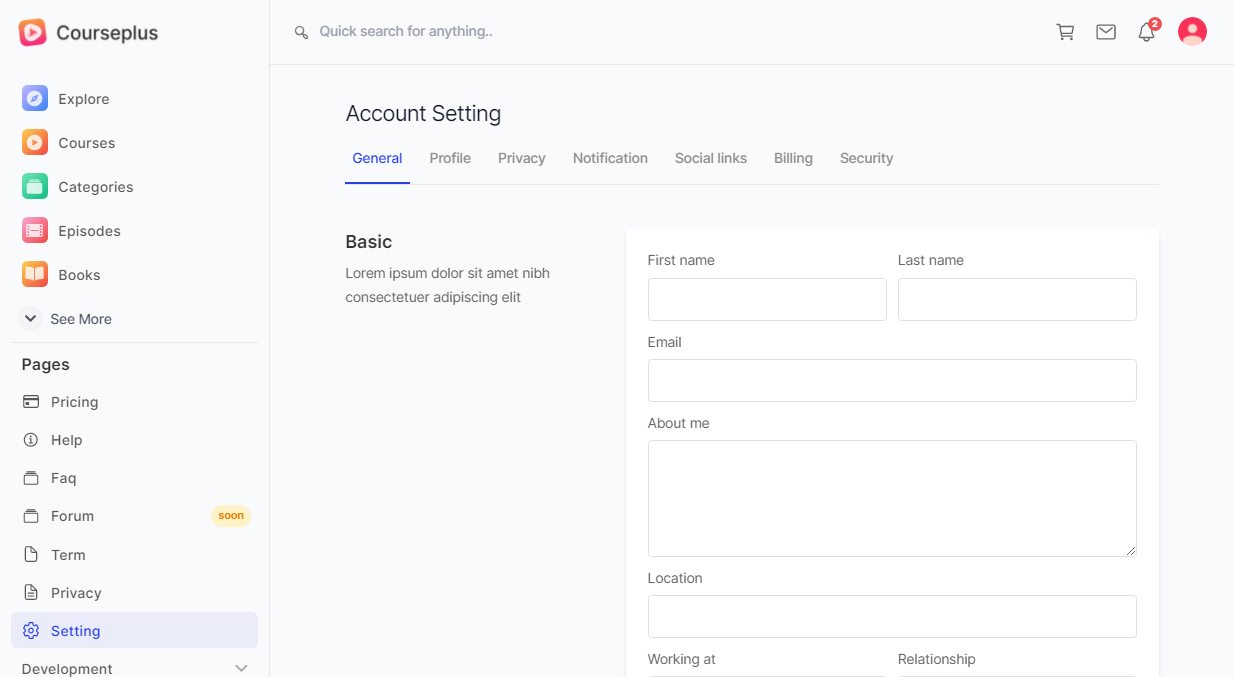Click the shopping cart icon
The height and width of the screenshot is (677, 1234).
click(x=1065, y=32)
